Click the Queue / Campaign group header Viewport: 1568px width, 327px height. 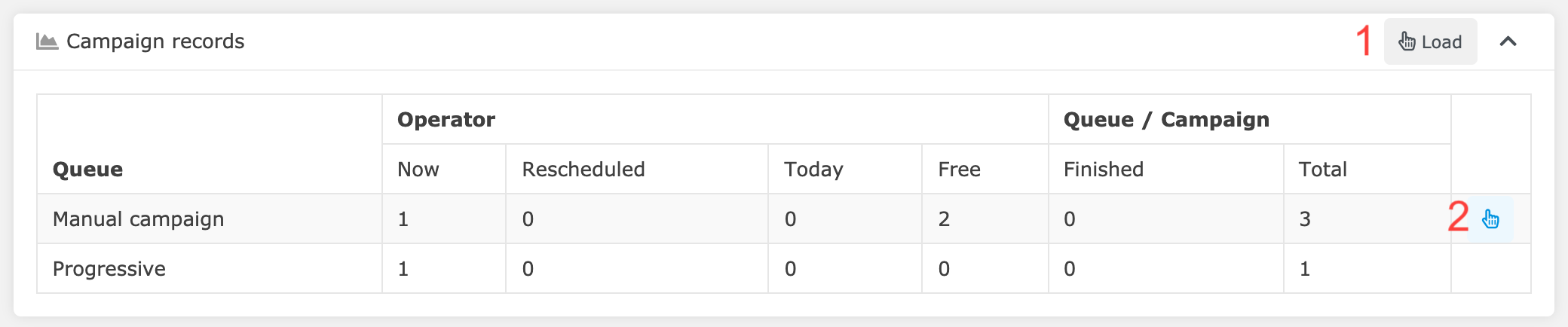(1166, 120)
